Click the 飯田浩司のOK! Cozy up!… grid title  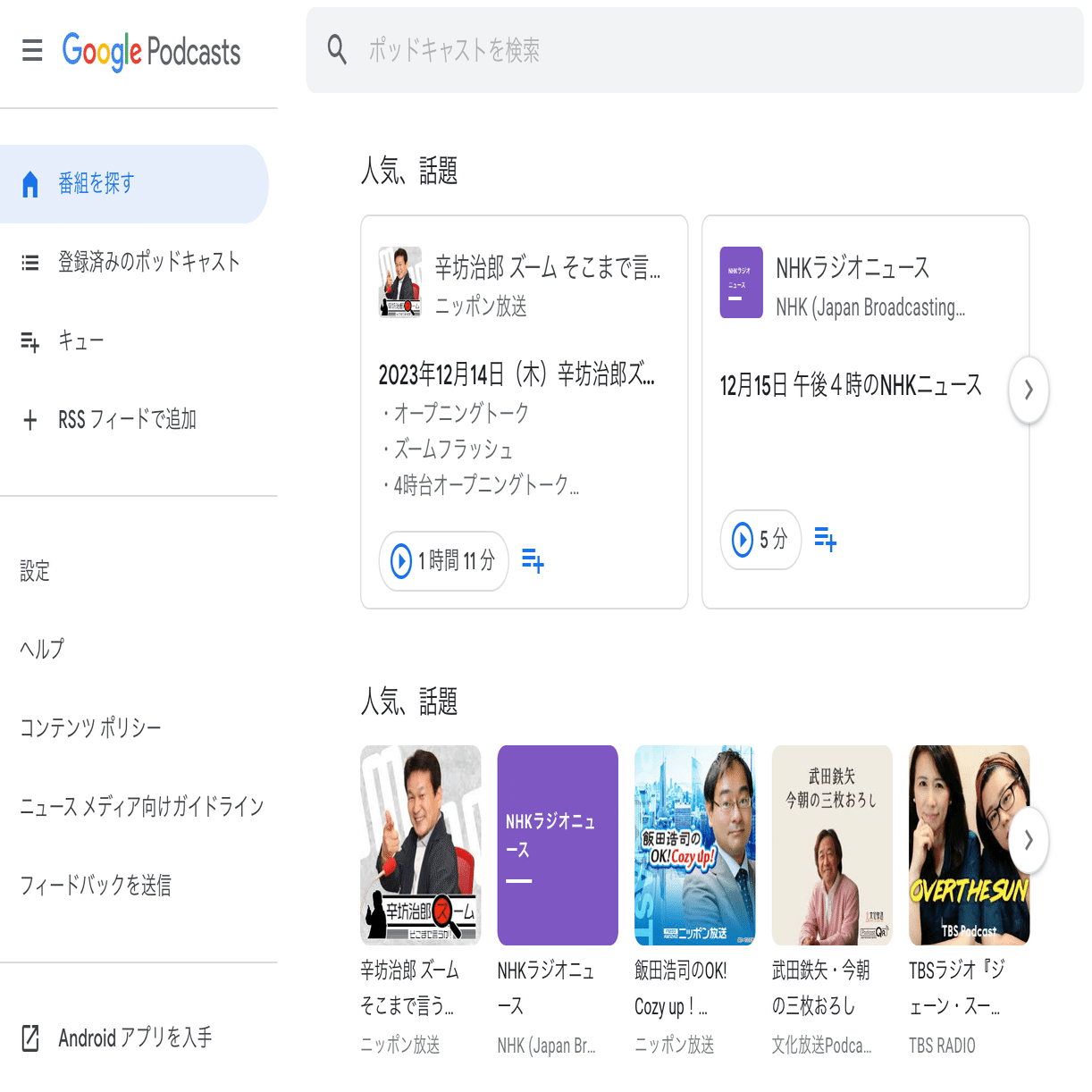[x=681, y=988]
